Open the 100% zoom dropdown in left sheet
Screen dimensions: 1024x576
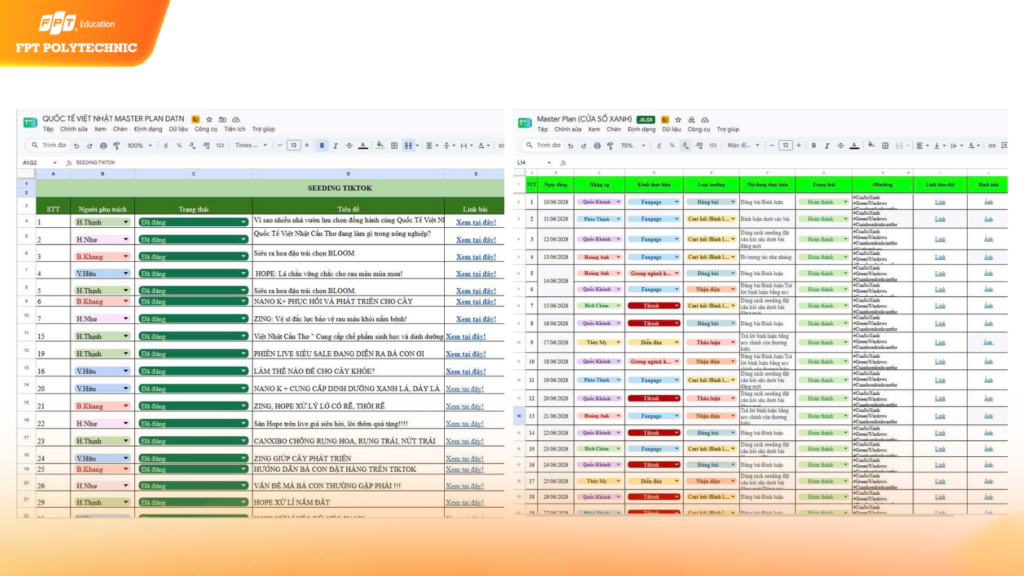tap(139, 146)
